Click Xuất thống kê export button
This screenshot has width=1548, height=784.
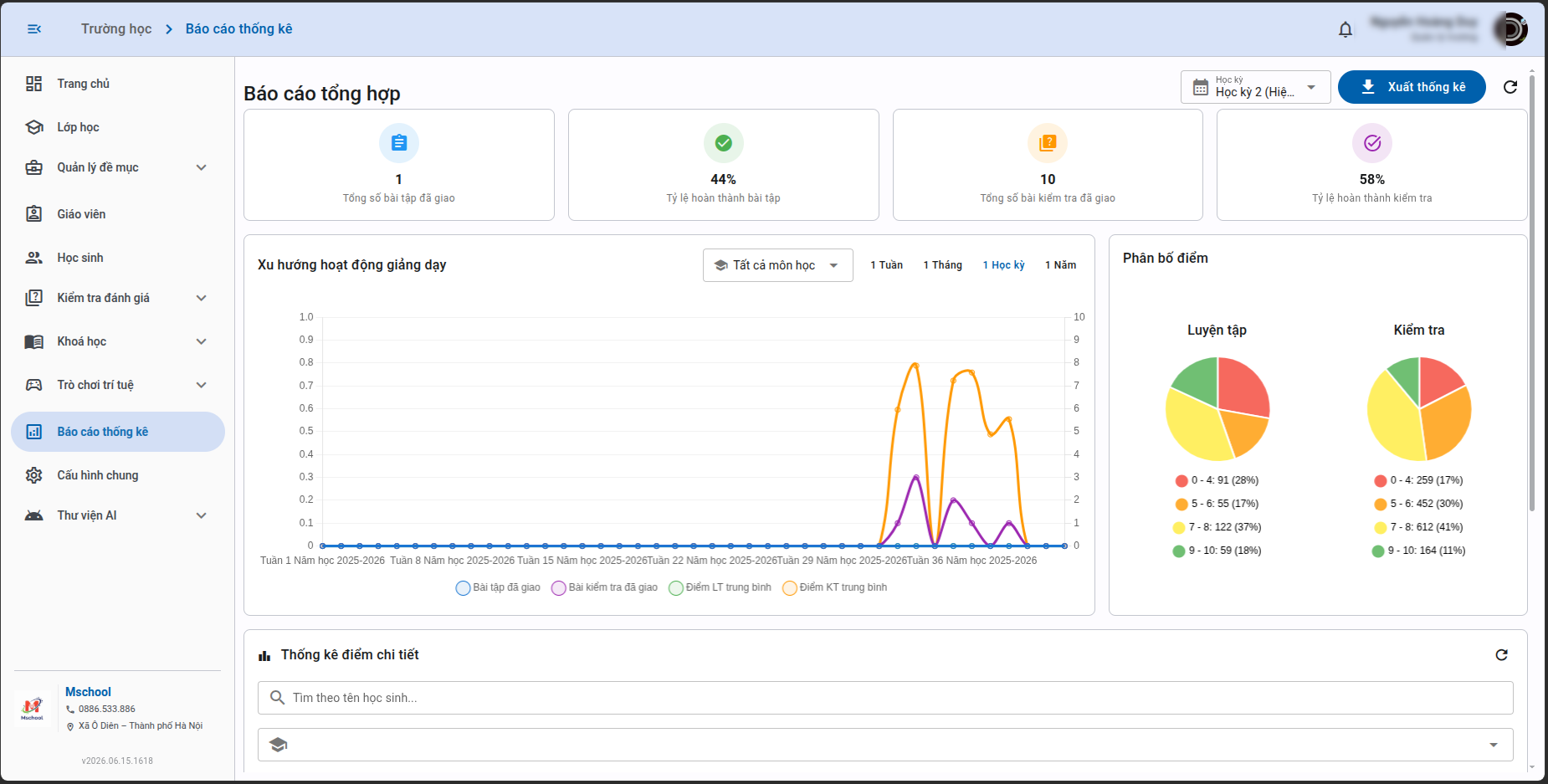[1412, 87]
